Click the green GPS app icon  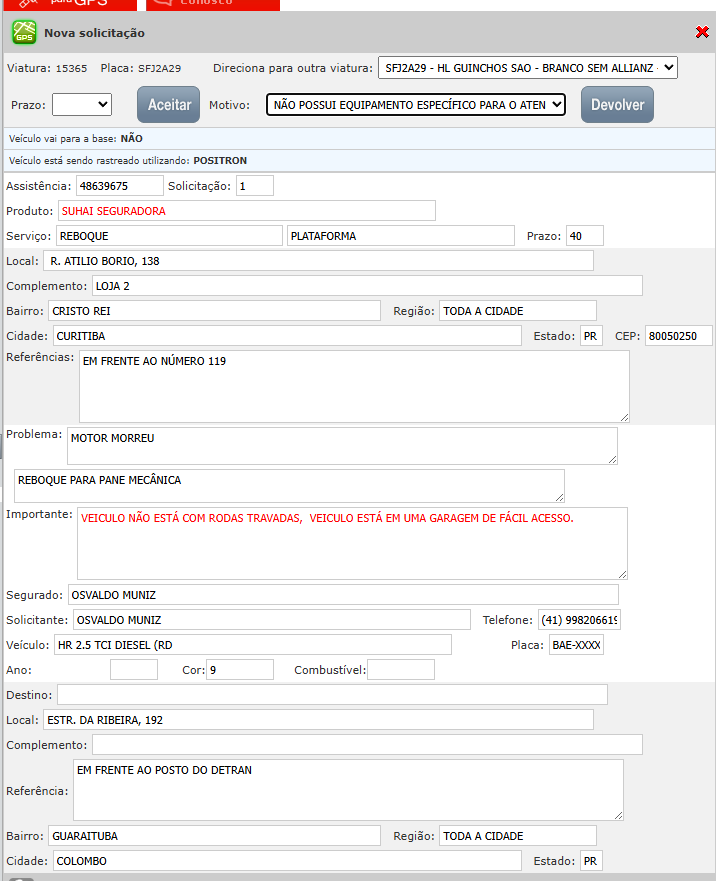[x=24, y=32]
